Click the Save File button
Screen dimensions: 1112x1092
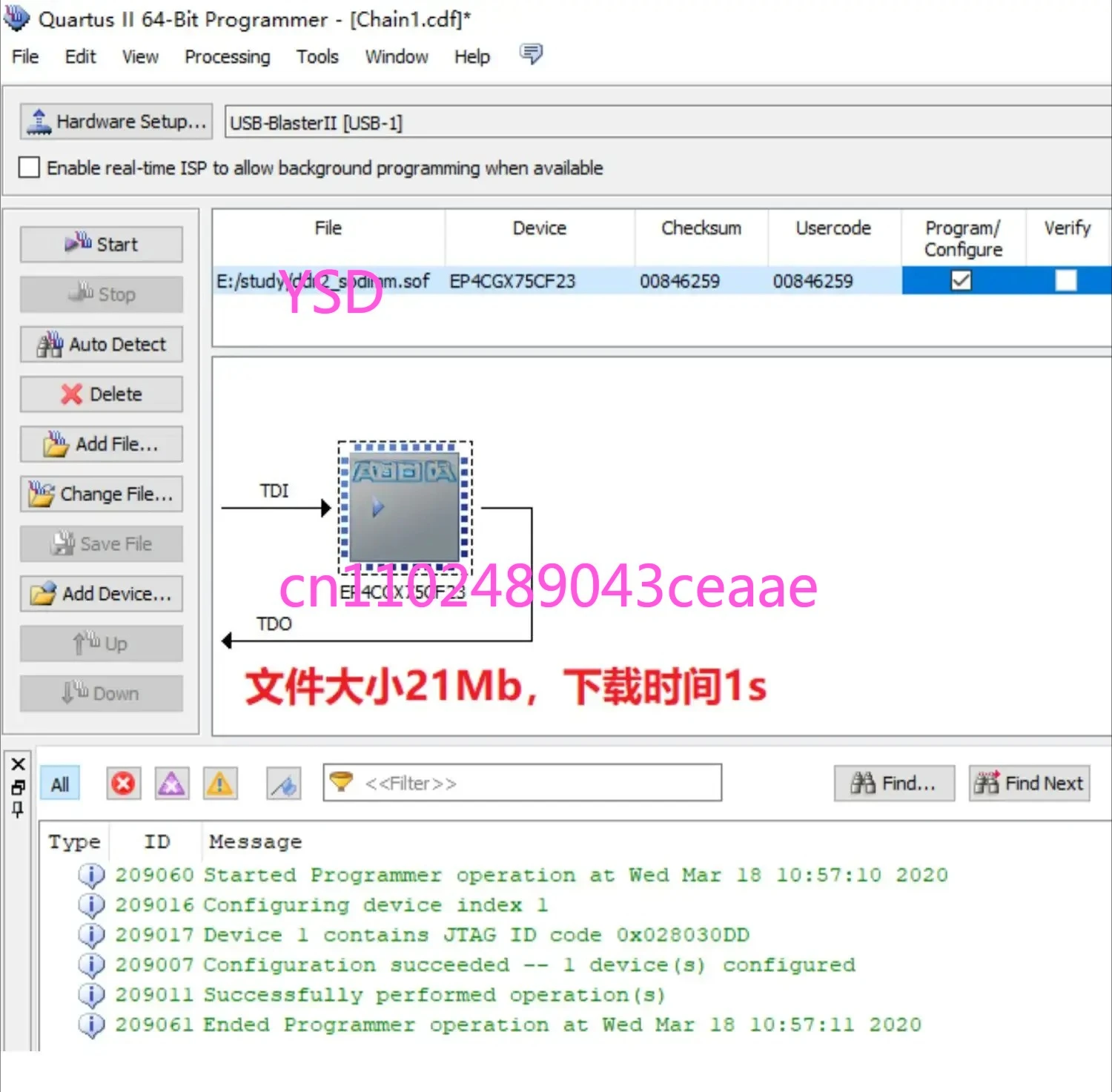[102, 543]
